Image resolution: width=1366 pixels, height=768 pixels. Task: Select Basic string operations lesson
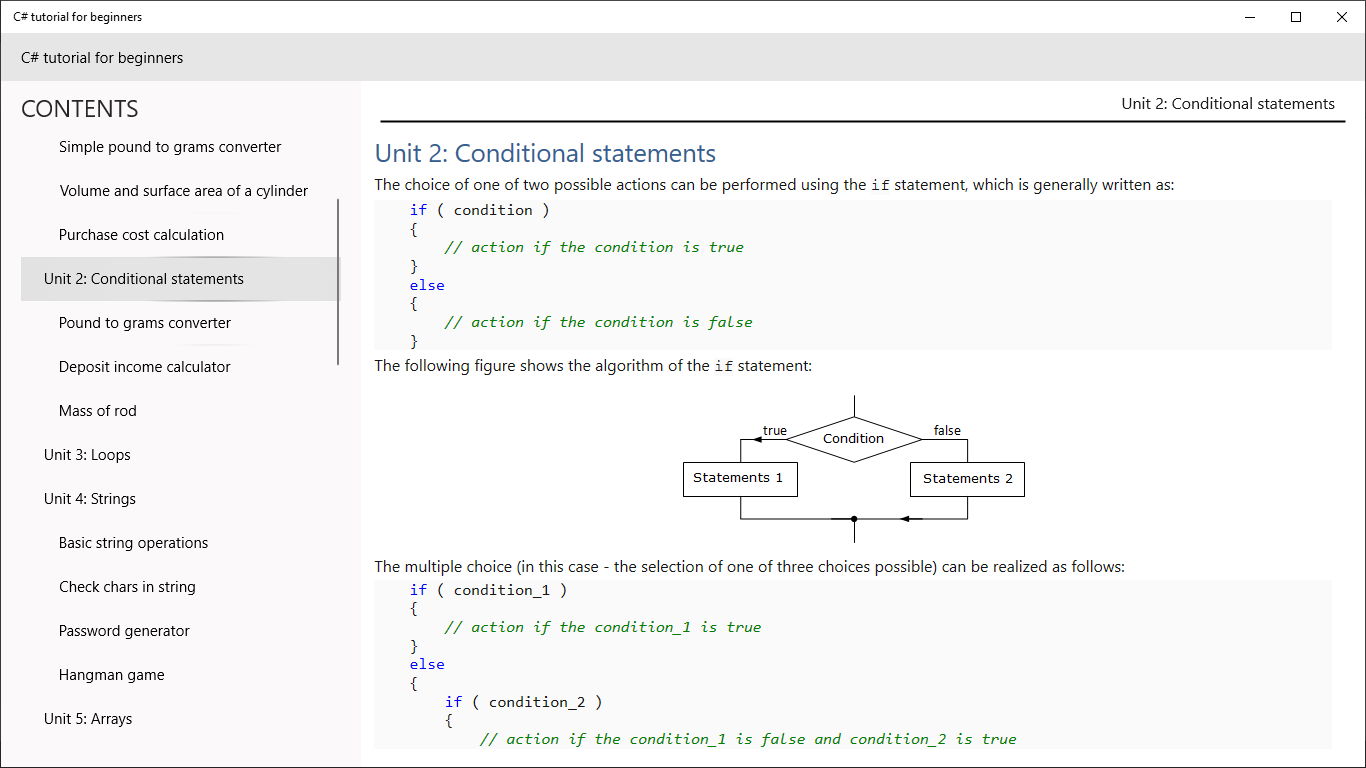(134, 543)
